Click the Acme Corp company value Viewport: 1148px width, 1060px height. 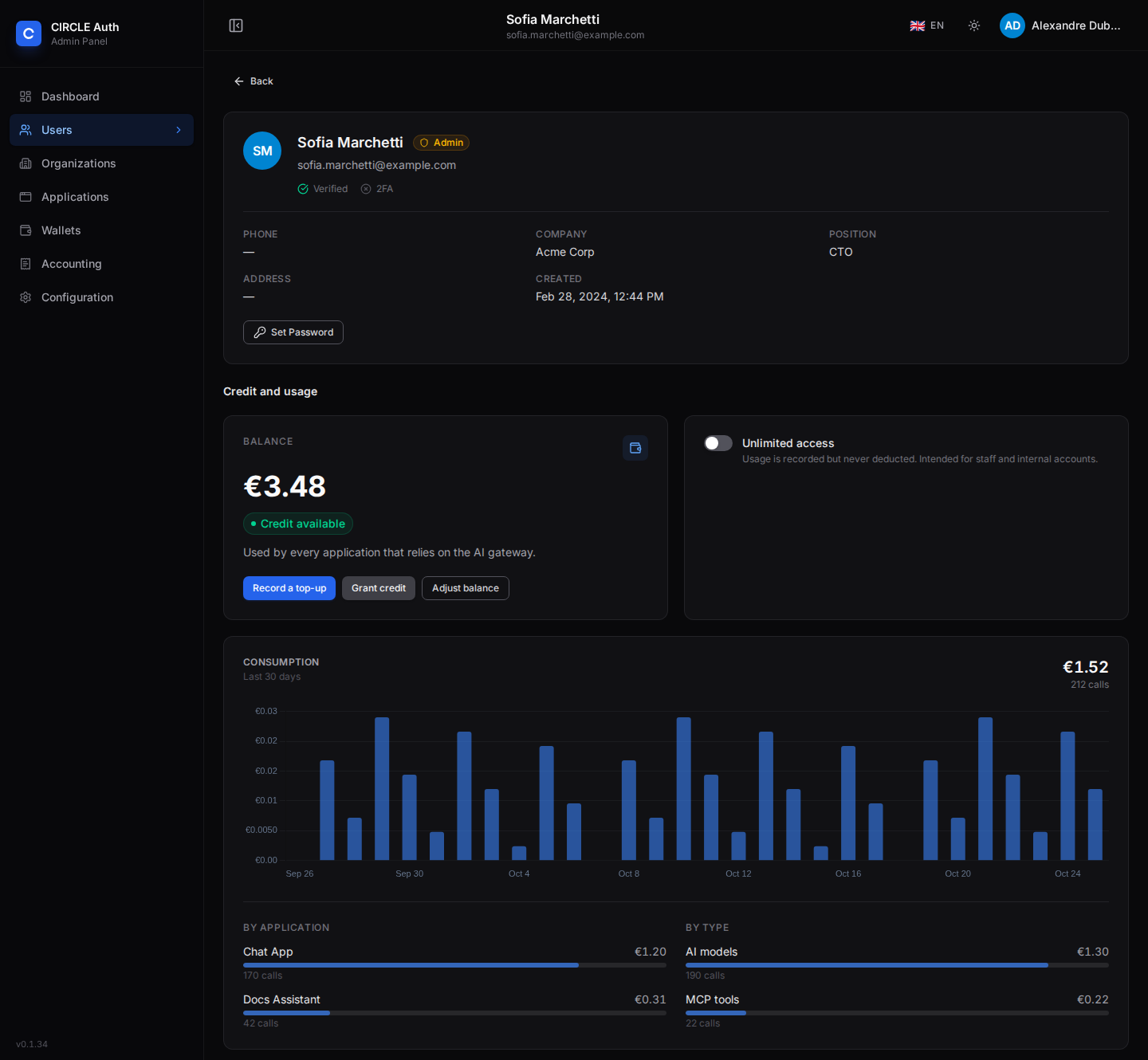pos(565,252)
